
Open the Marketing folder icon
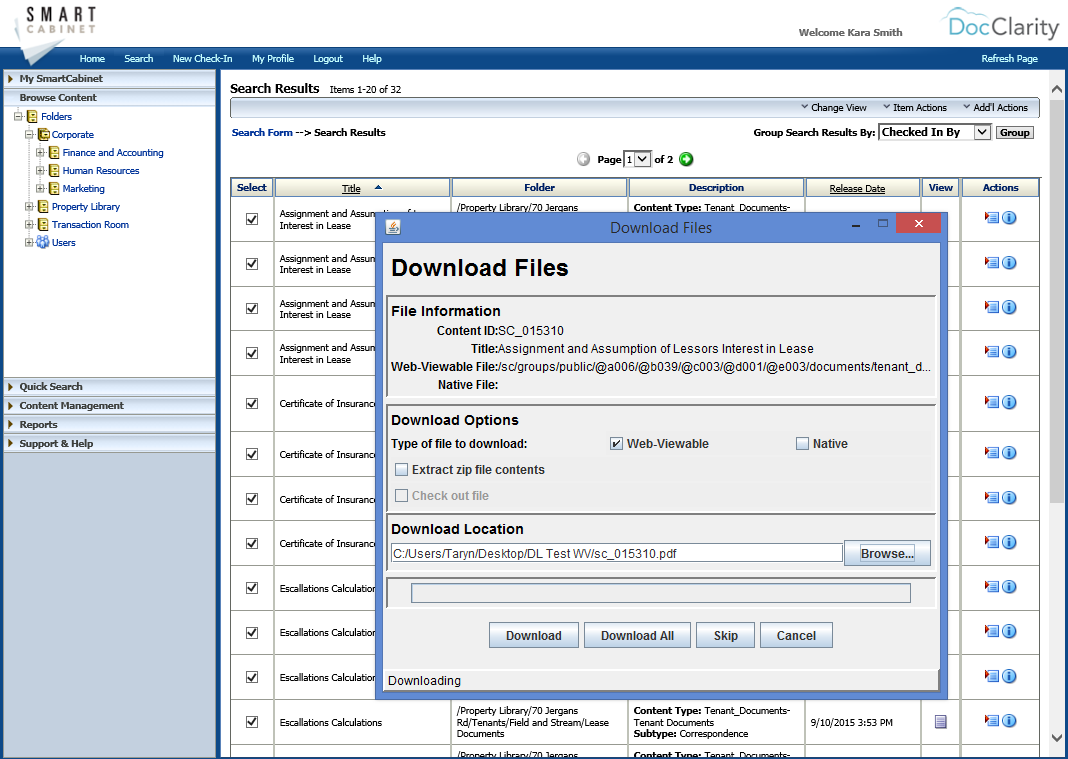pyautogui.click(x=56, y=188)
